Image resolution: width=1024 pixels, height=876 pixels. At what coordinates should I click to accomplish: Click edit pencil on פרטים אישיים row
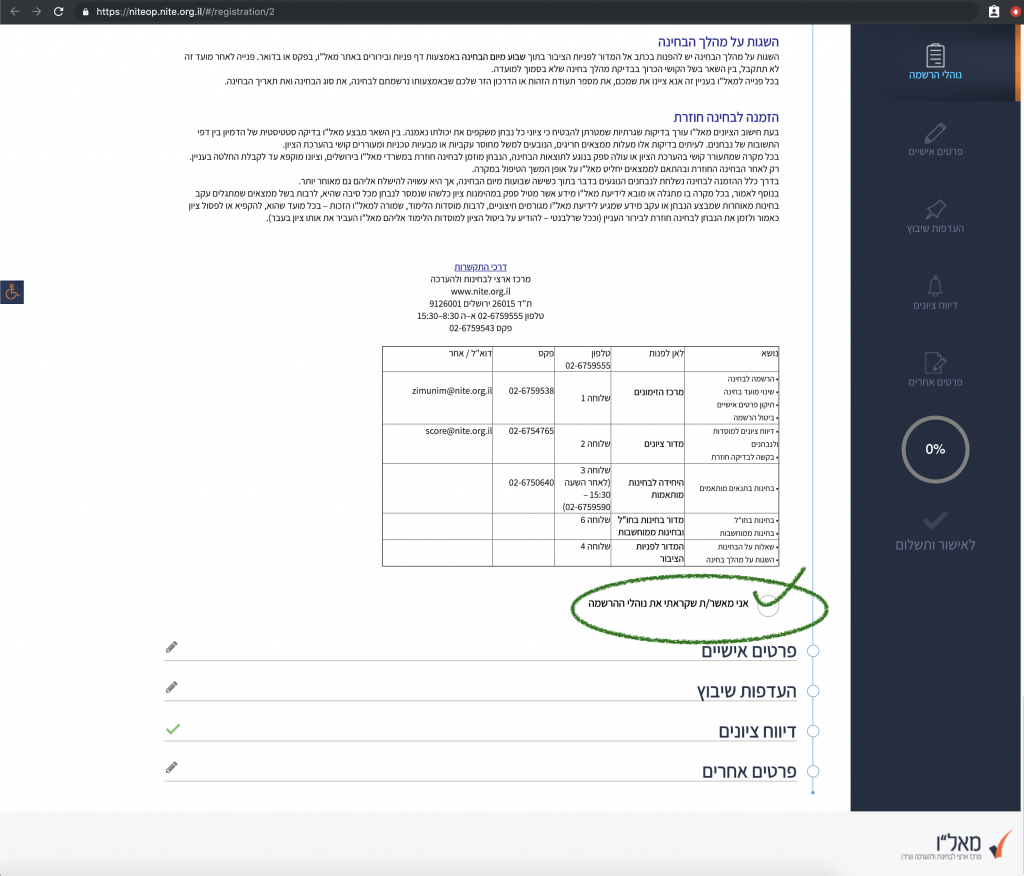coord(172,647)
